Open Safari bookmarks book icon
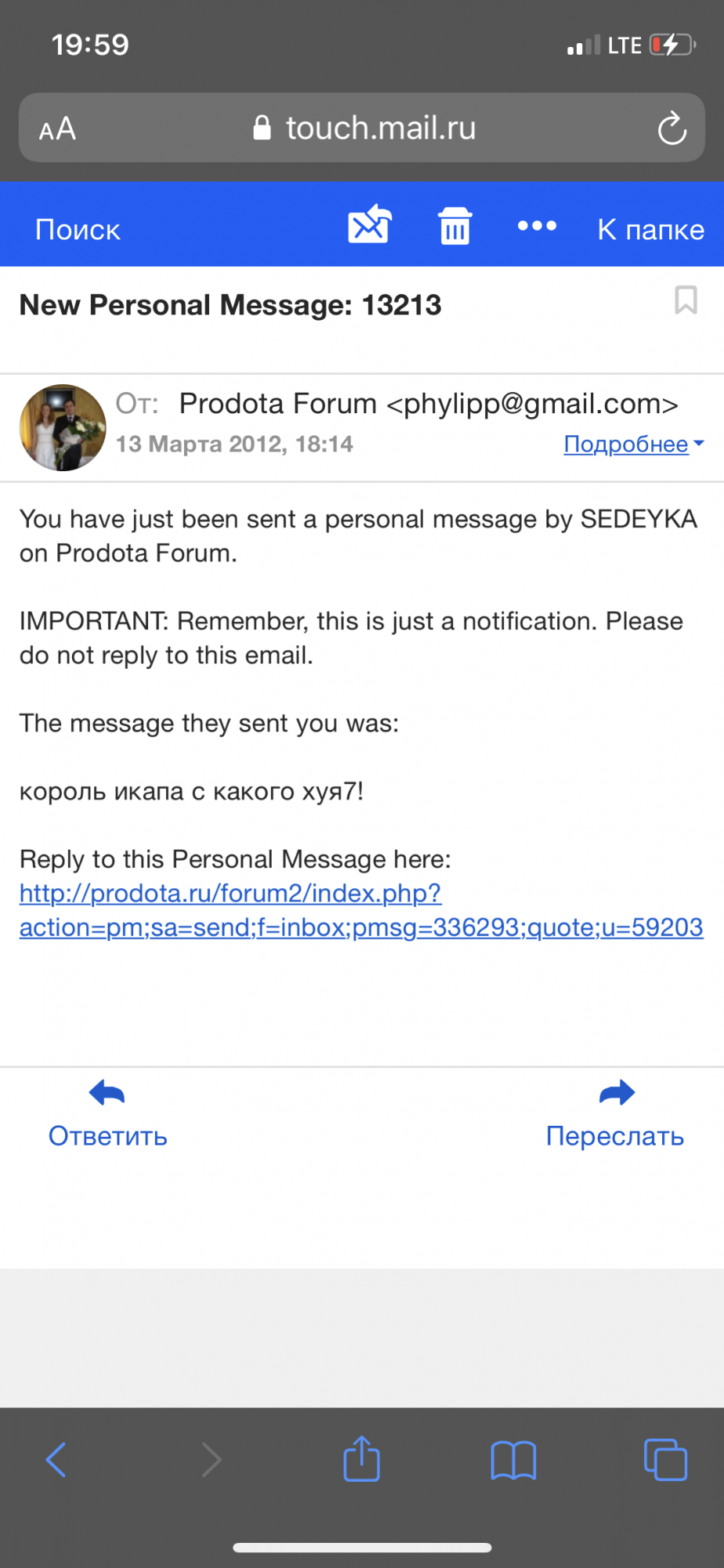The image size is (724, 1568). click(513, 1460)
